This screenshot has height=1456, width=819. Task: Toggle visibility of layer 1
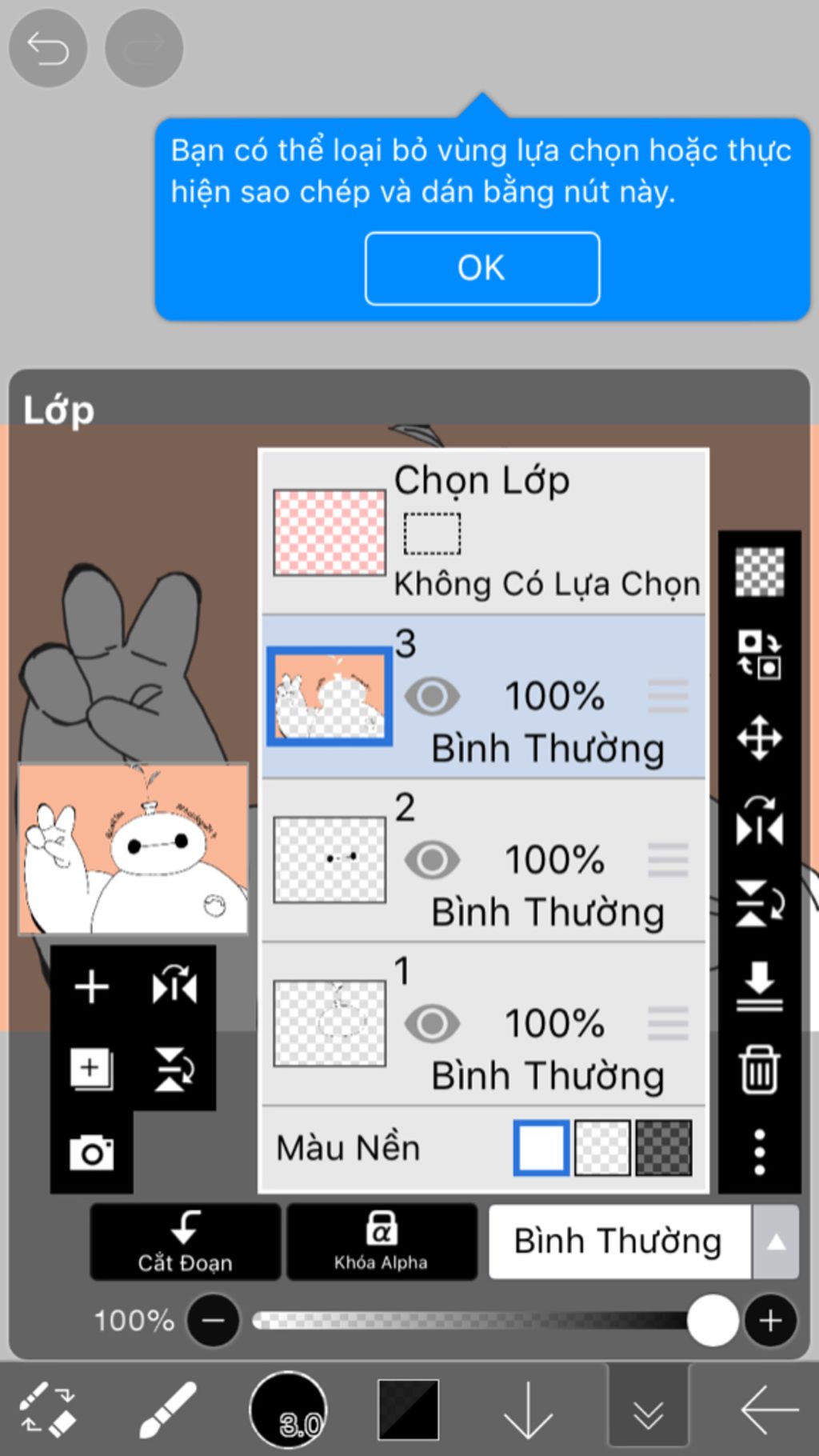click(432, 1024)
